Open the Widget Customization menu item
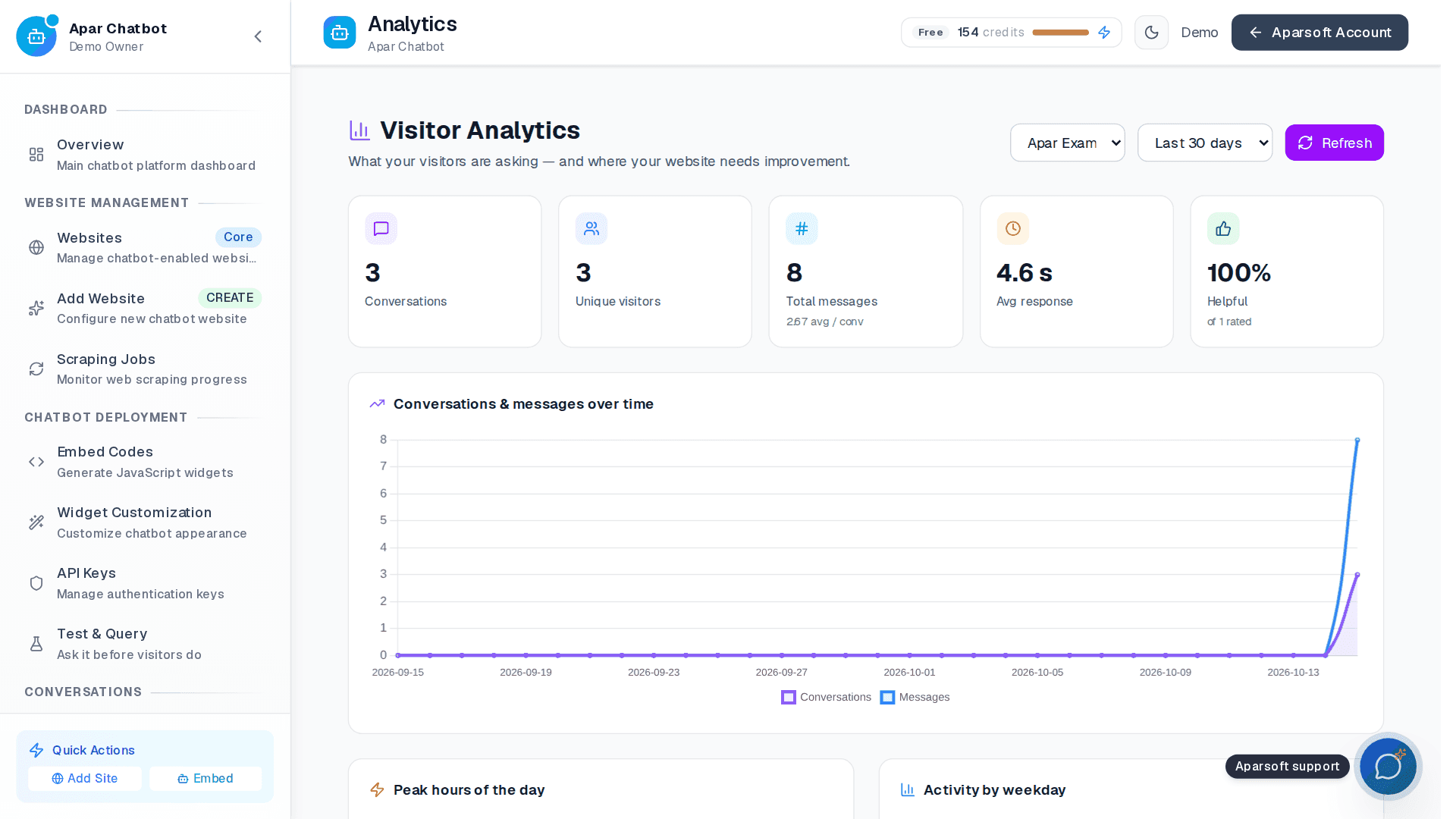 click(x=145, y=522)
